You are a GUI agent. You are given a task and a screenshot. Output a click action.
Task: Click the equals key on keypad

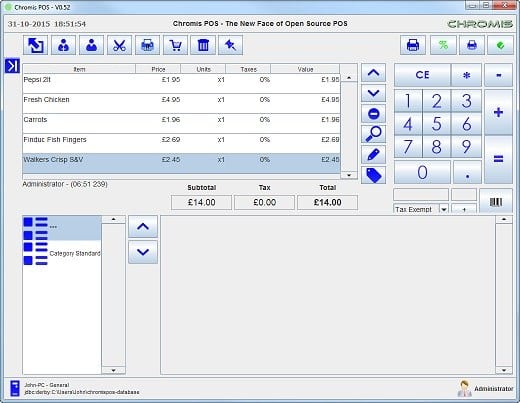point(498,159)
